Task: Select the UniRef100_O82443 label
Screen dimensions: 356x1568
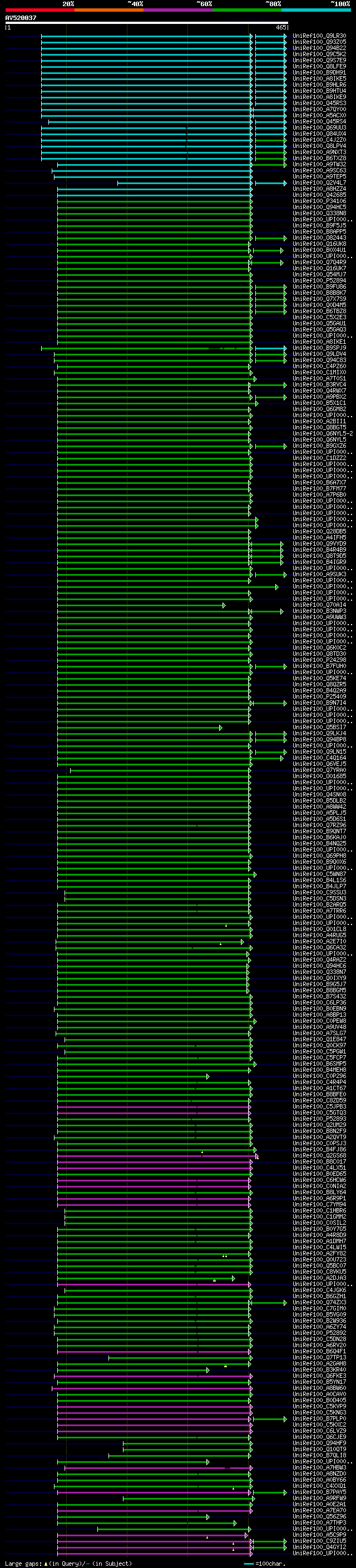Action: pos(319,238)
